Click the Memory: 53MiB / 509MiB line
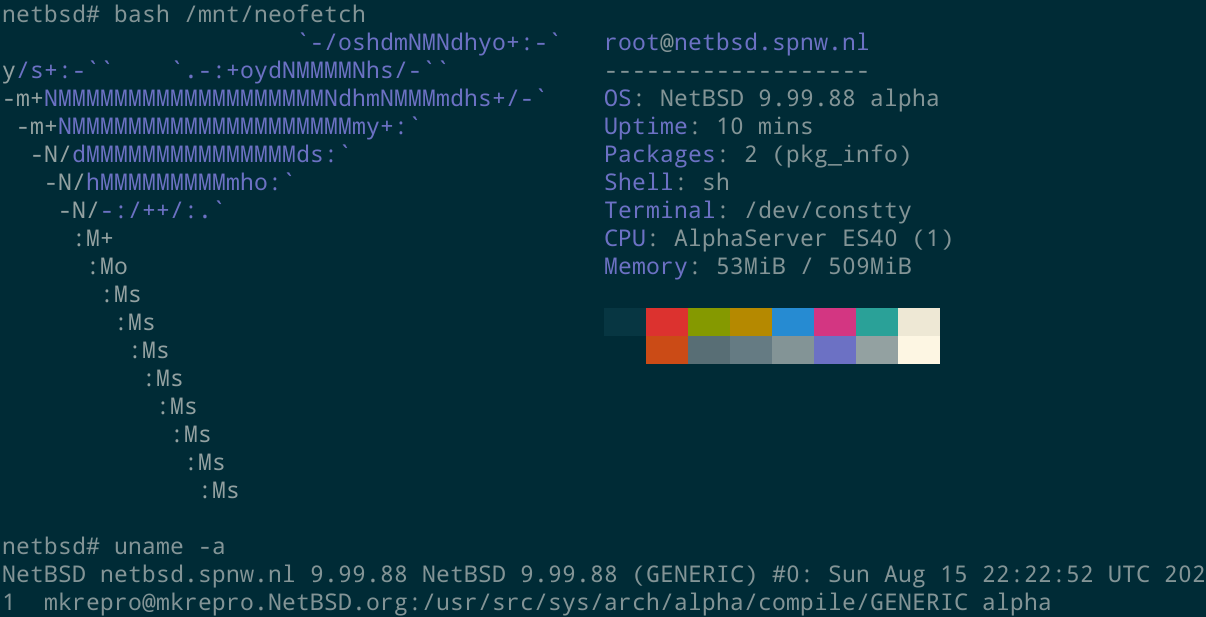This screenshot has width=1206, height=617. (756, 266)
